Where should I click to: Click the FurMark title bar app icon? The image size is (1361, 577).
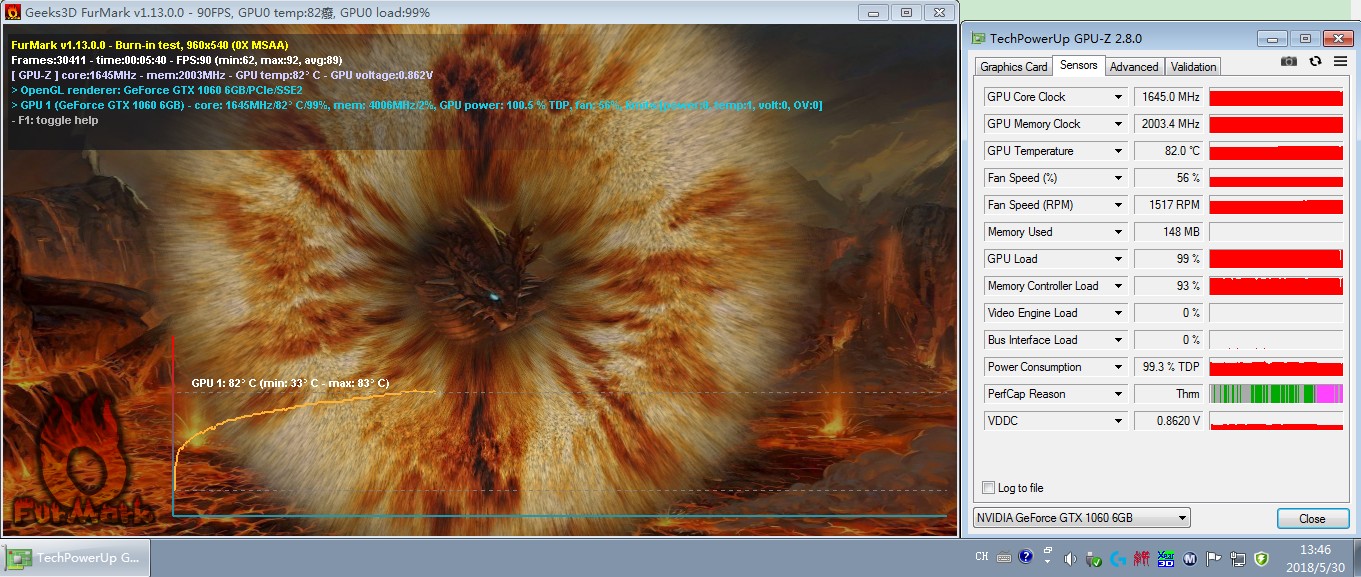click(x=14, y=12)
